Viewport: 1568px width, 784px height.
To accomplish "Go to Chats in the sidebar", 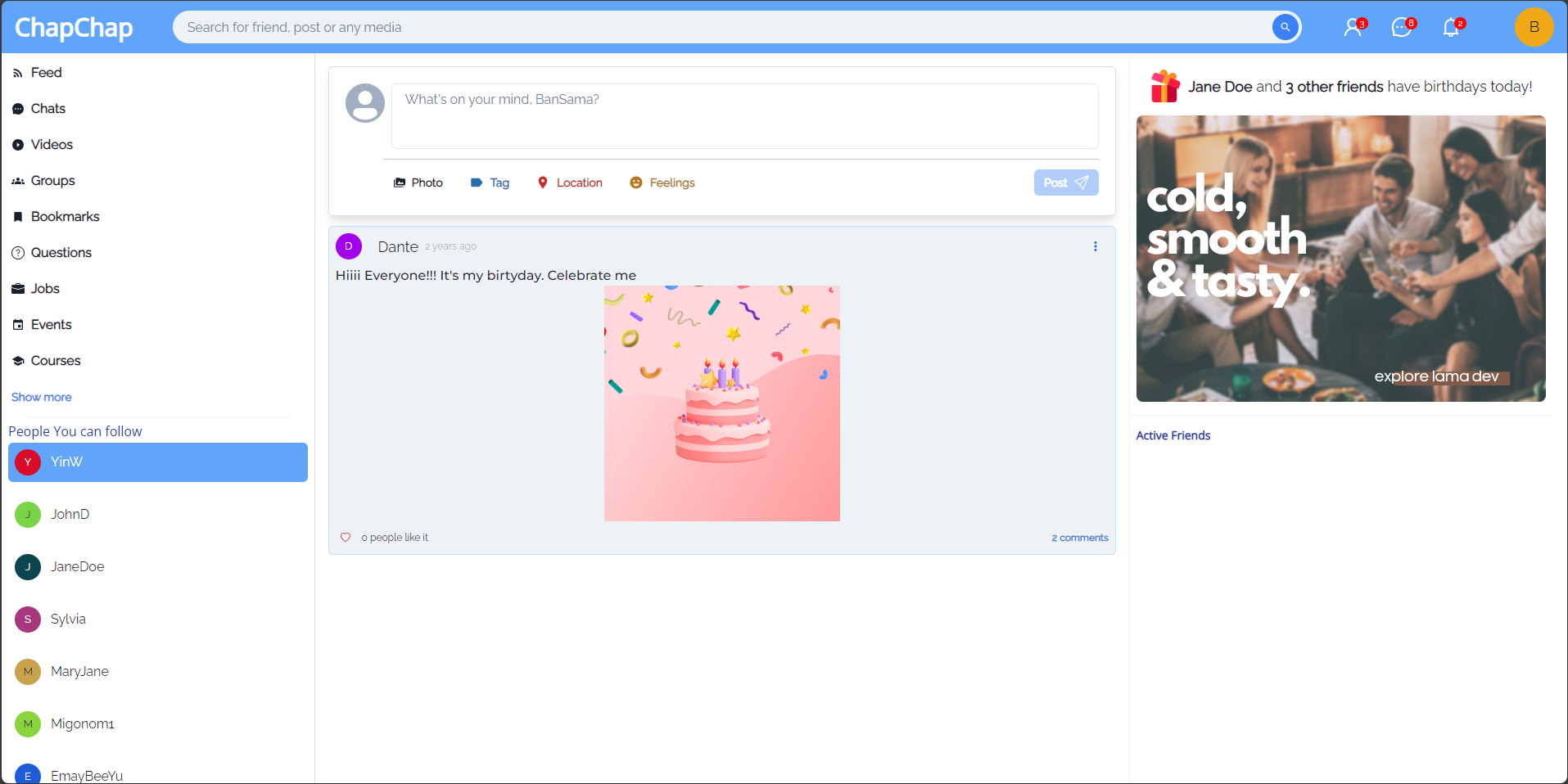I will [47, 109].
